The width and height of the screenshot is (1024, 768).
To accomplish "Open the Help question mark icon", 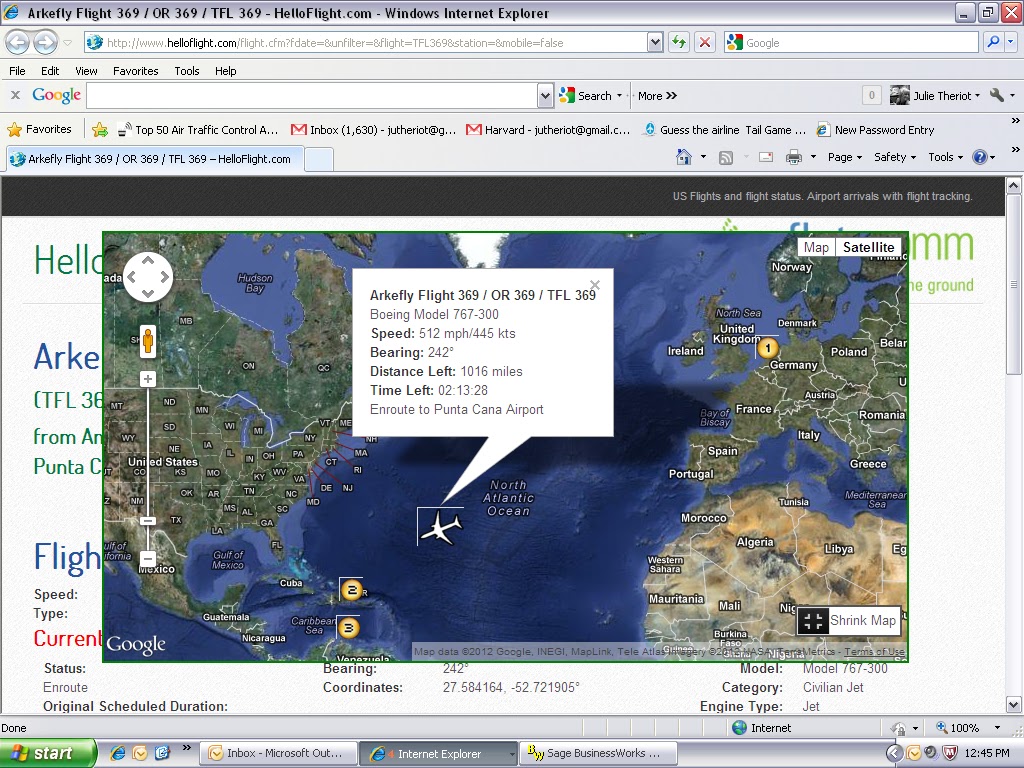I will [x=980, y=157].
